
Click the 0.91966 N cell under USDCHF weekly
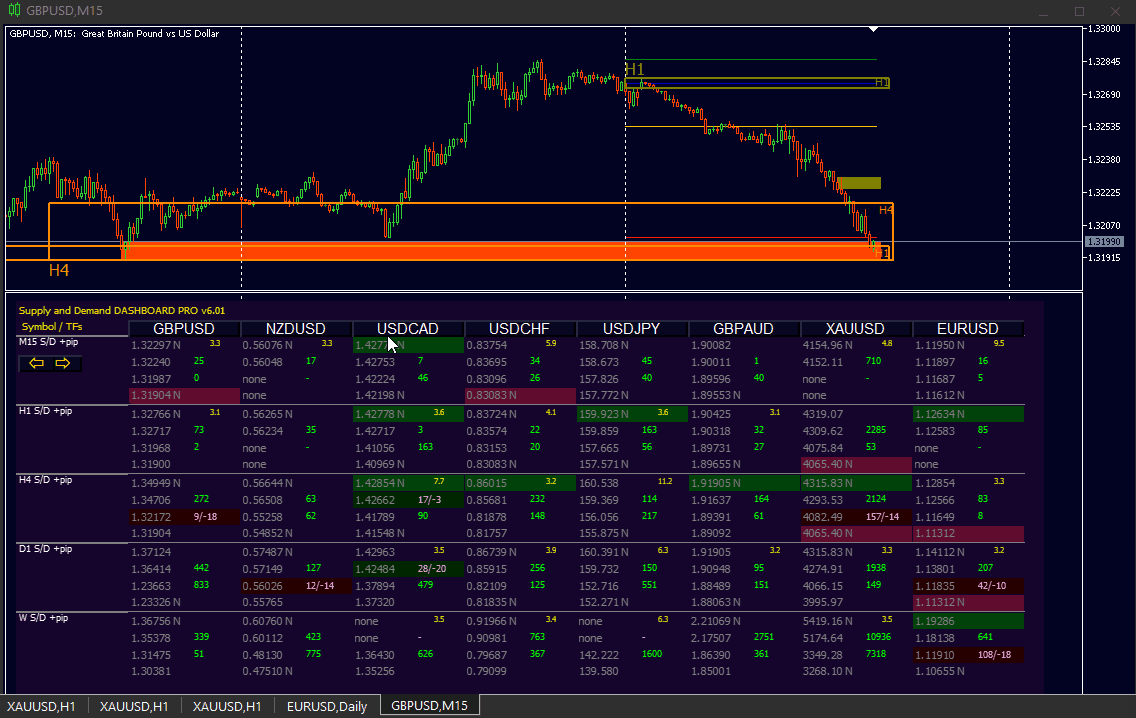491,621
